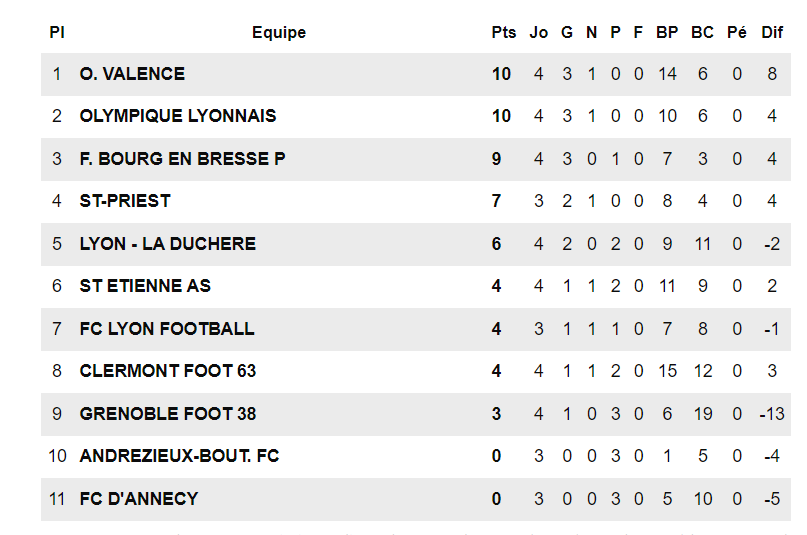Screen dimensions: 807x535
Task: Open the FC D'ANNECY team link
Action: (139, 499)
